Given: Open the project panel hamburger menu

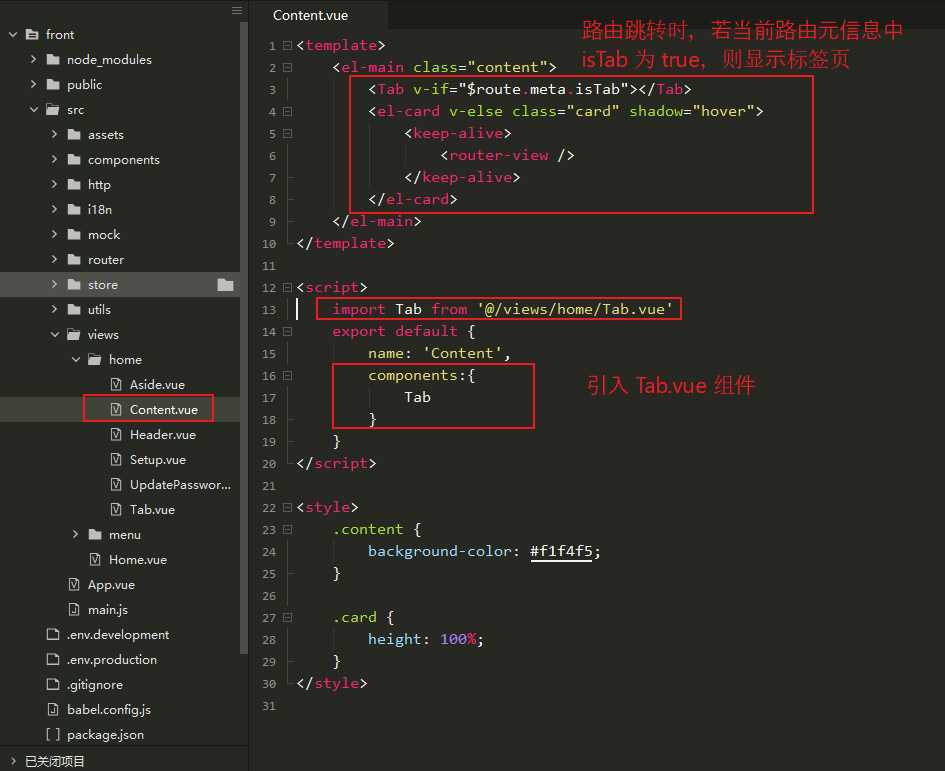Looking at the screenshot, I should coord(237,10).
